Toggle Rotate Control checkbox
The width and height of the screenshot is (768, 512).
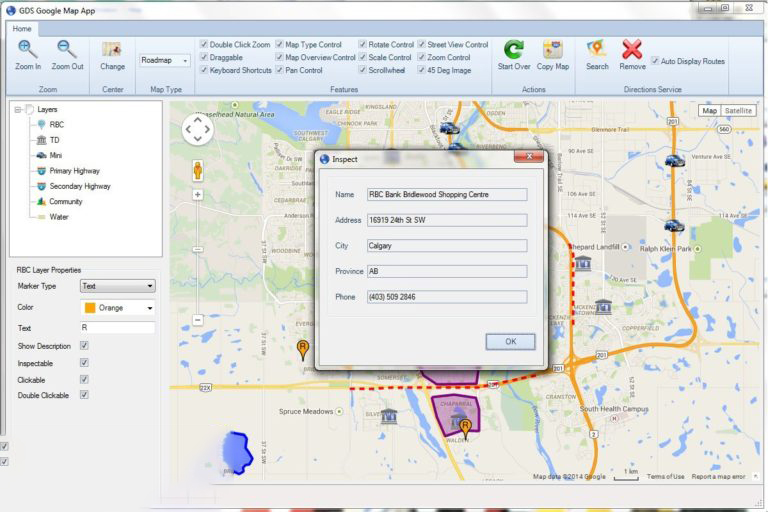coord(362,44)
